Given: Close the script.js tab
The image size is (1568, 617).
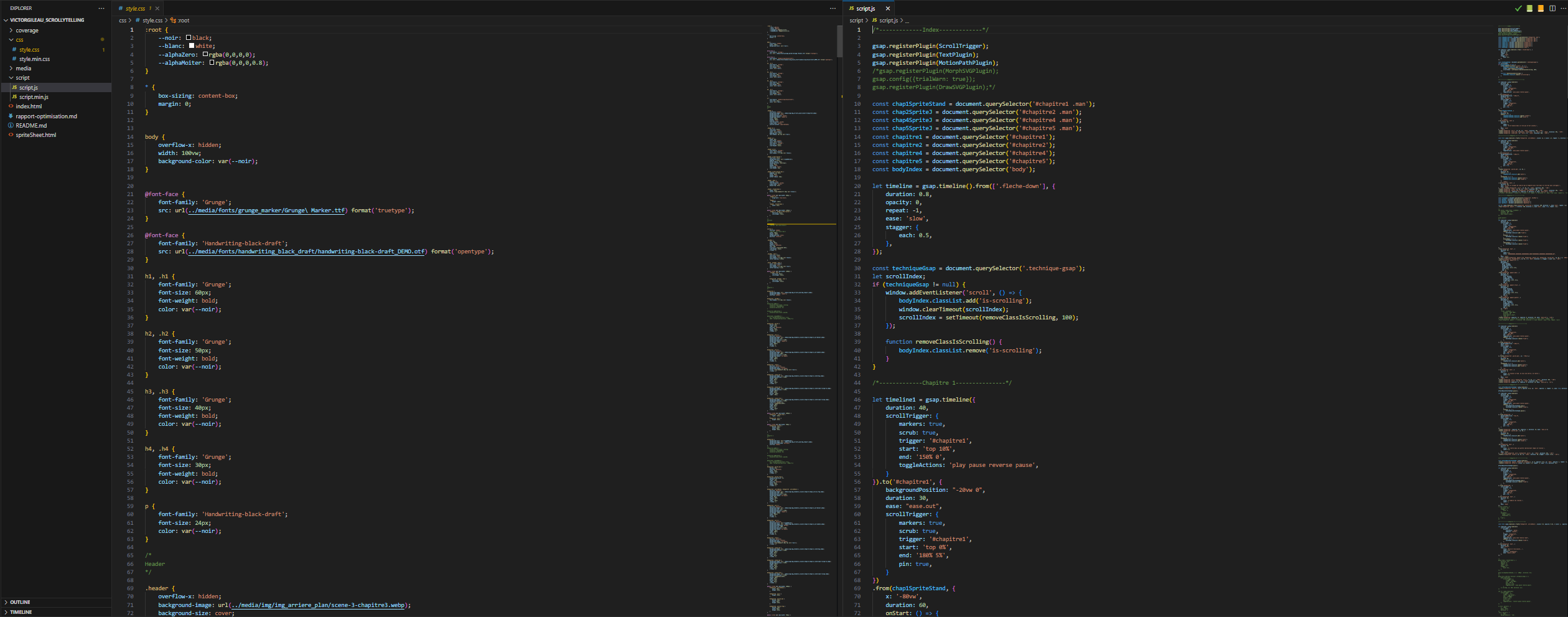Looking at the screenshot, I should tap(888, 9).
